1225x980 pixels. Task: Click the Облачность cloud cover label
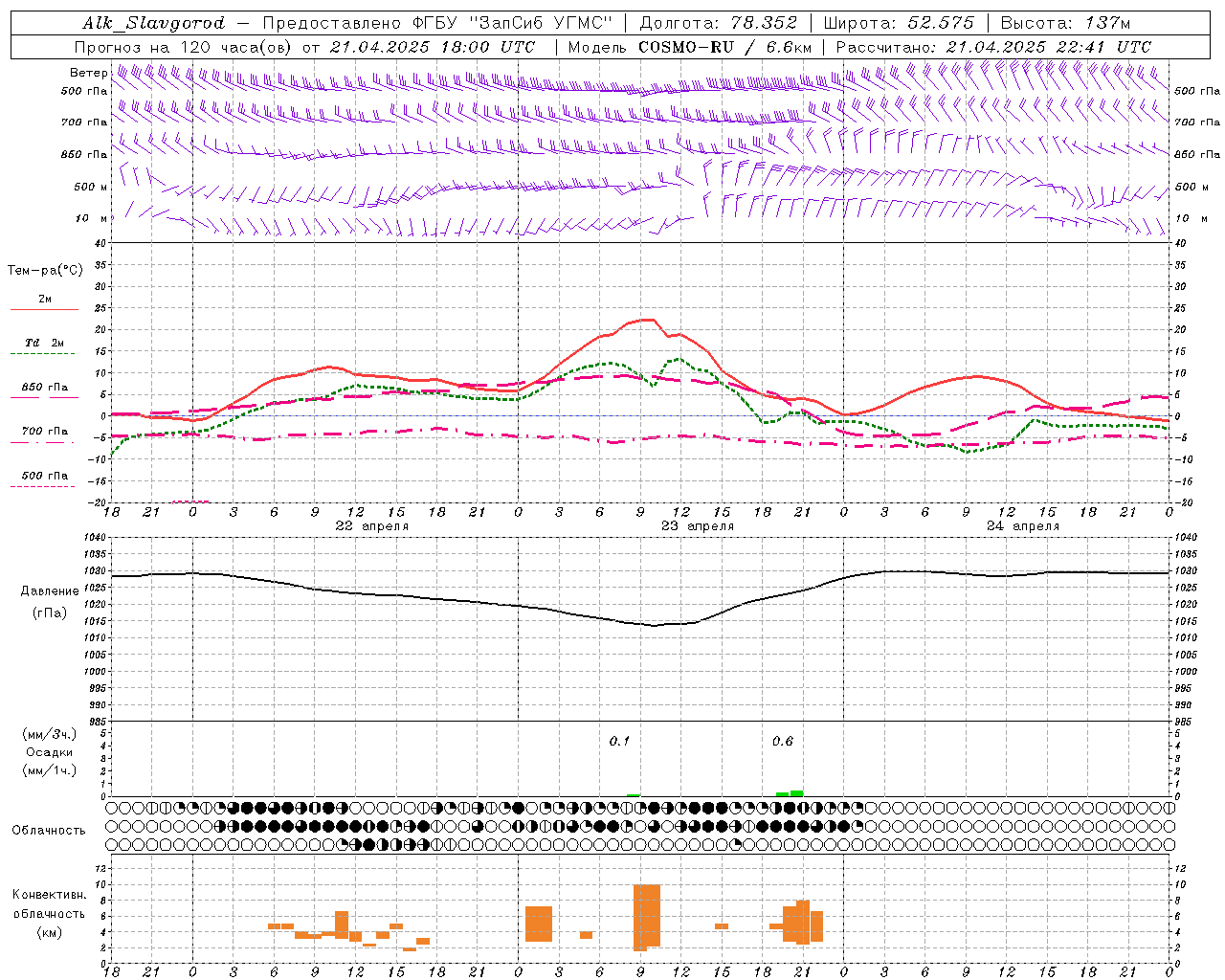(x=49, y=831)
